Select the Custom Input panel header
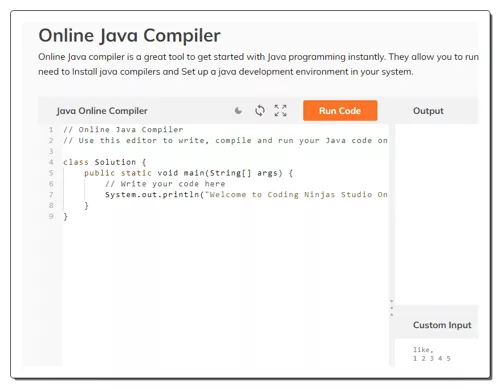 click(x=442, y=325)
